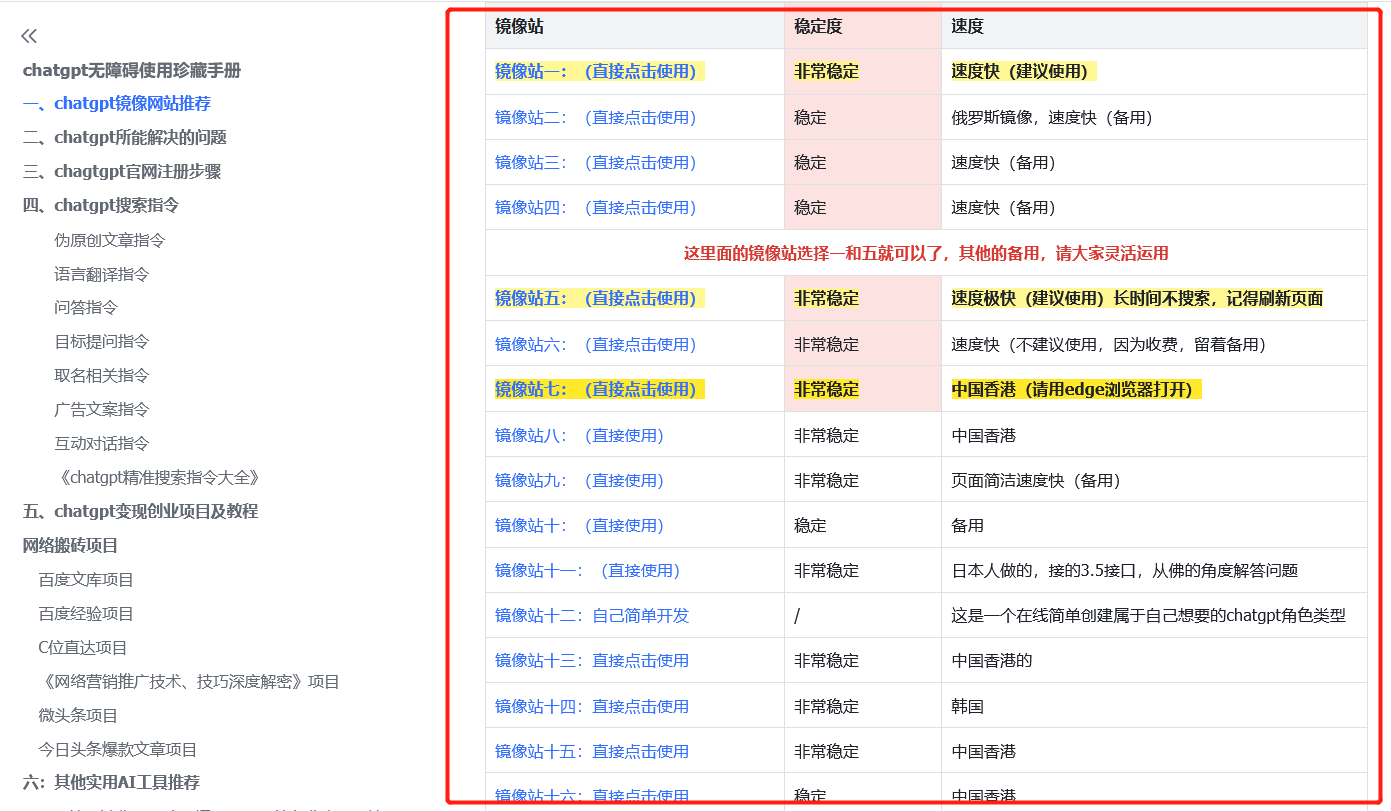
Task: Select 伪原创文章指令 outline entry
Action: click(x=110, y=240)
